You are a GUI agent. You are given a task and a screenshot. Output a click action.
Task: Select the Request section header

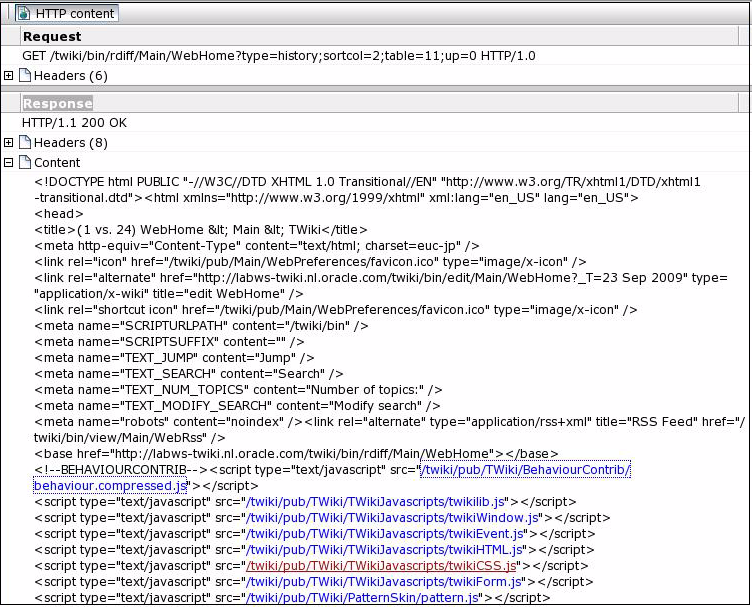pyautogui.click(x=52, y=36)
